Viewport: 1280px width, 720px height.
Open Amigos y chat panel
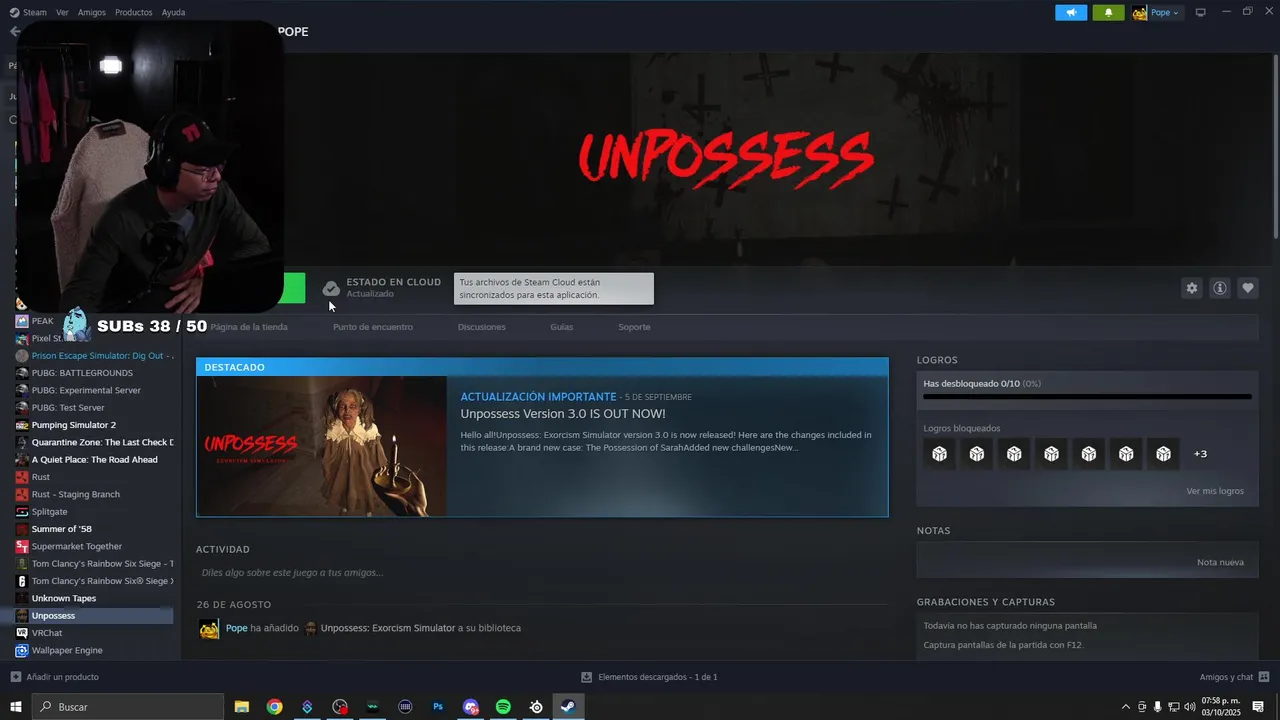pyautogui.click(x=1235, y=677)
